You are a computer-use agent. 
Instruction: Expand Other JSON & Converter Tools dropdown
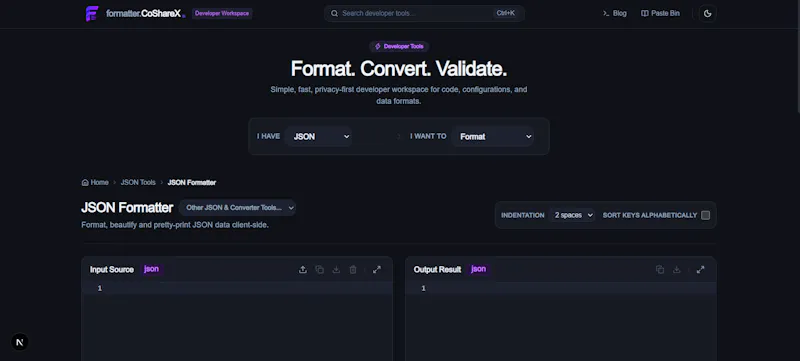238,208
